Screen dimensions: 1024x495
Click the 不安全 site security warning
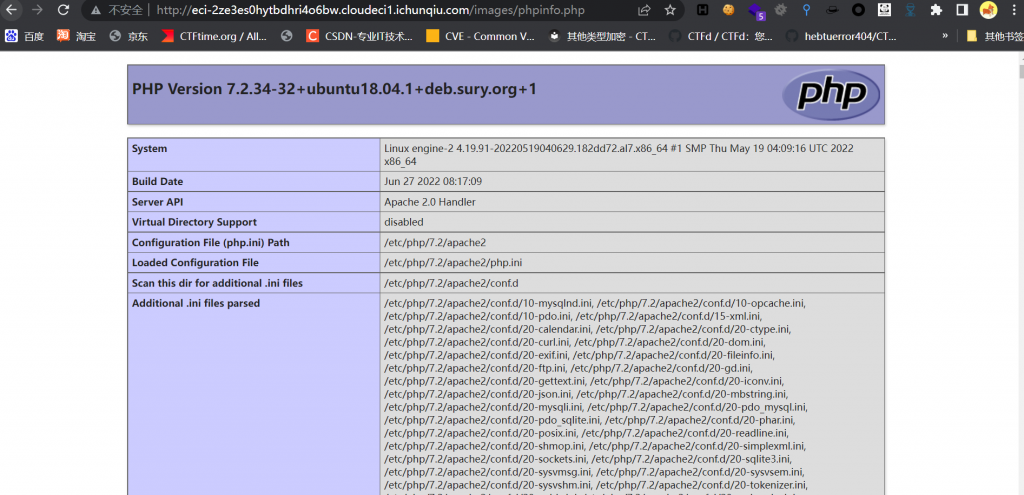119,10
